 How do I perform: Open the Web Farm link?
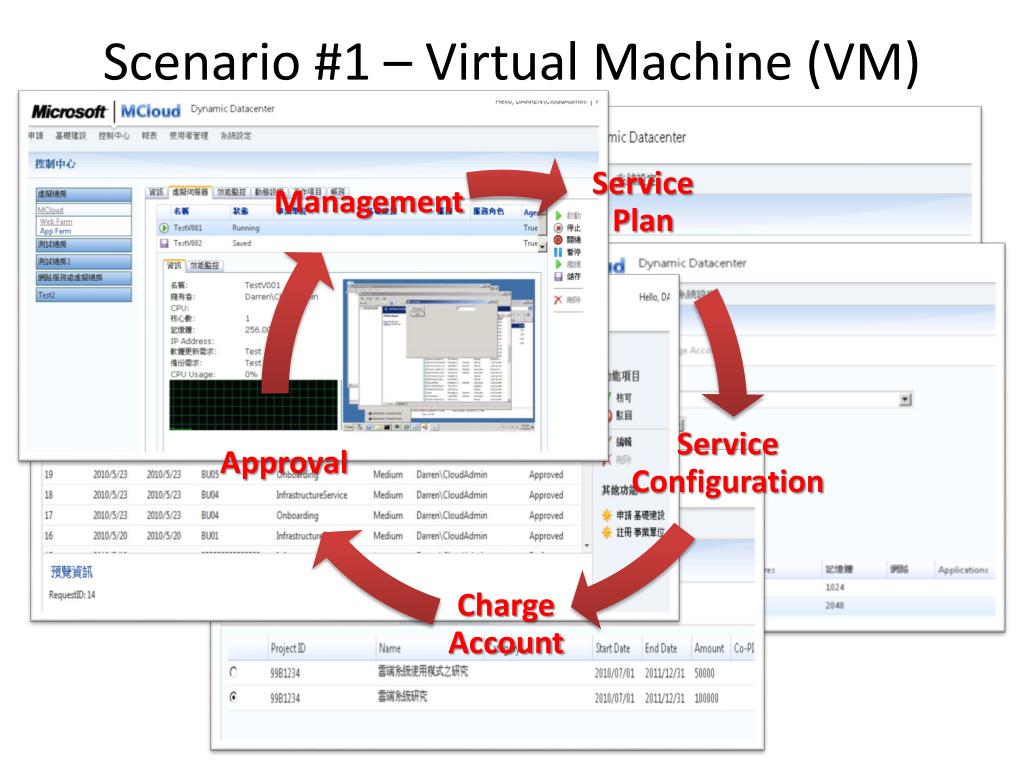[x=56, y=222]
